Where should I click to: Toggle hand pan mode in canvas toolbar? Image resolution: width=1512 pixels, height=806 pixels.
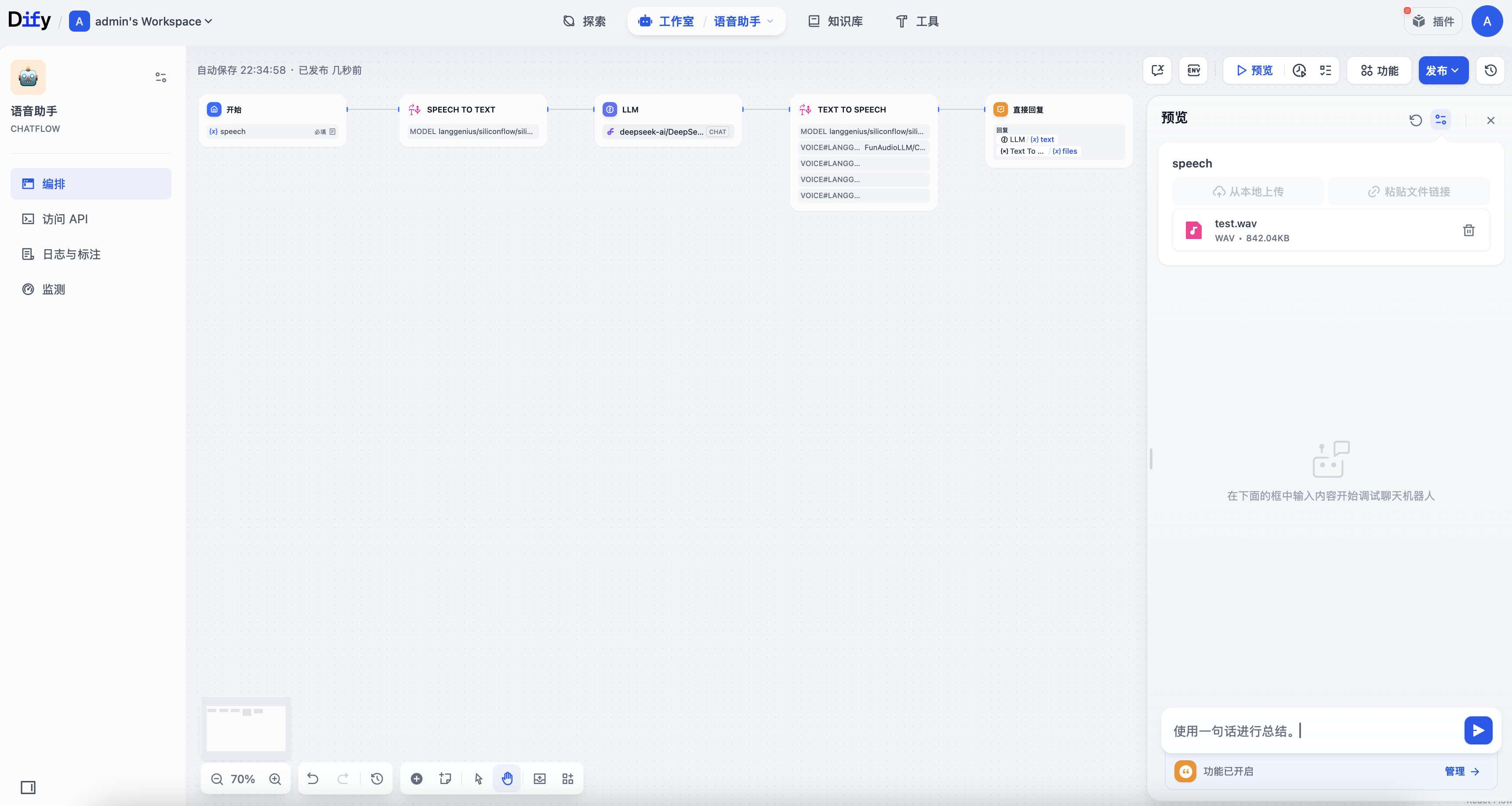point(507,779)
